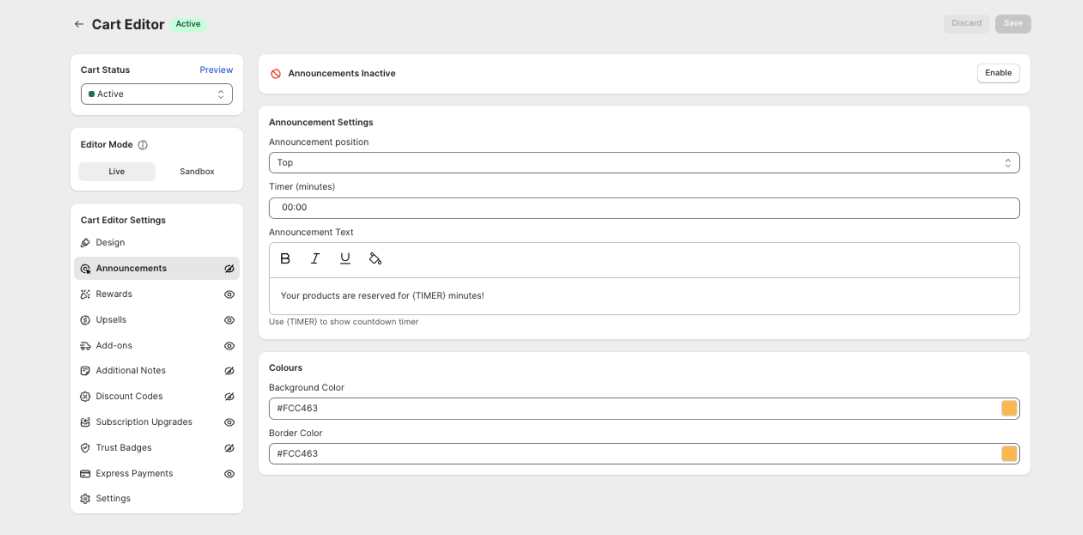This screenshot has width=1083, height=535.
Task: Open the Background Color swatch
Action: point(1009,409)
